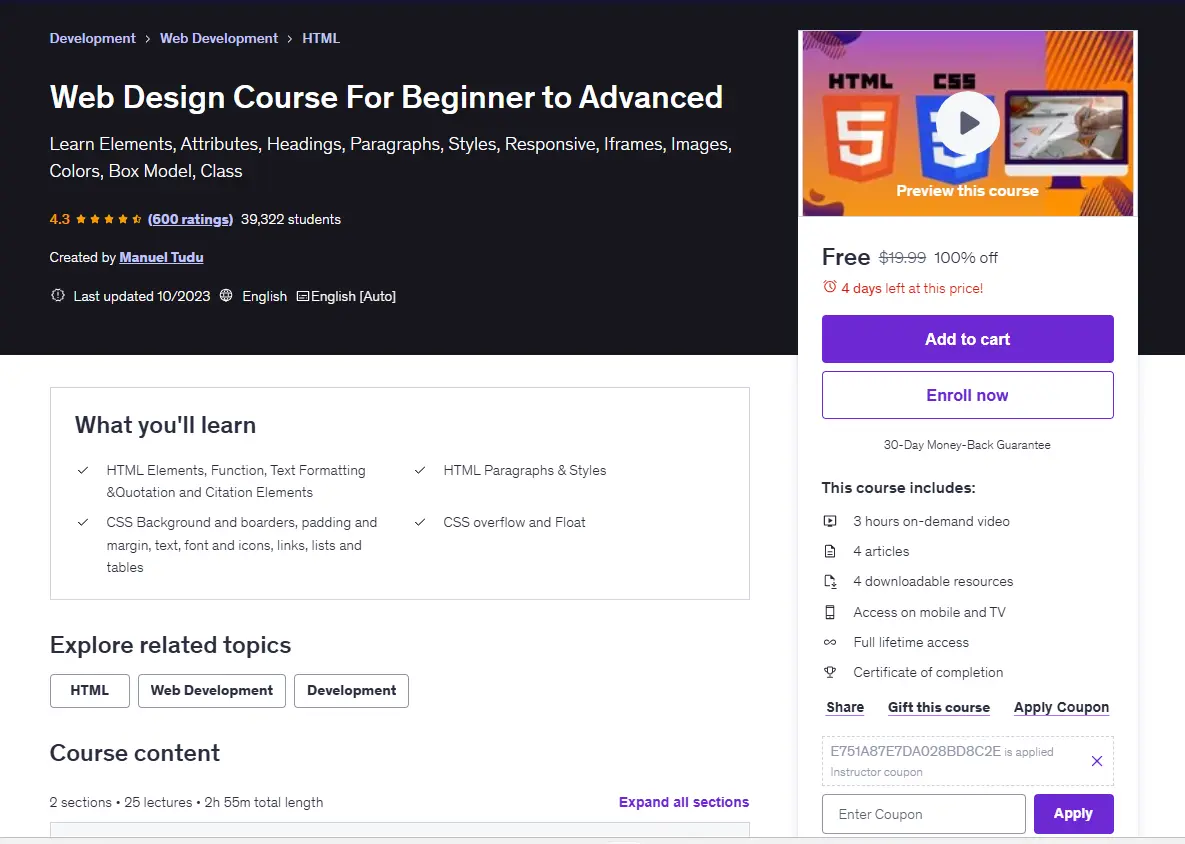Screen dimensions: 1185x844
Task: Click the 'What you'll learn' heading
Action: click(166, 425)
